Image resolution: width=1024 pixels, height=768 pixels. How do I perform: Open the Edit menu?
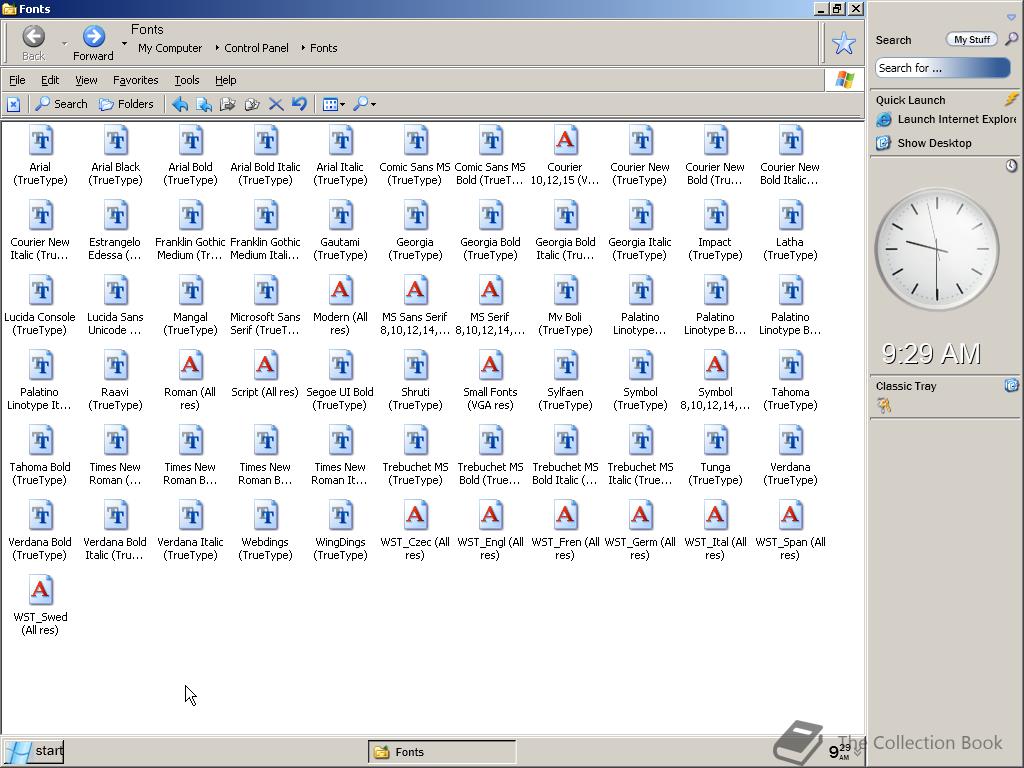click(50, 80)
